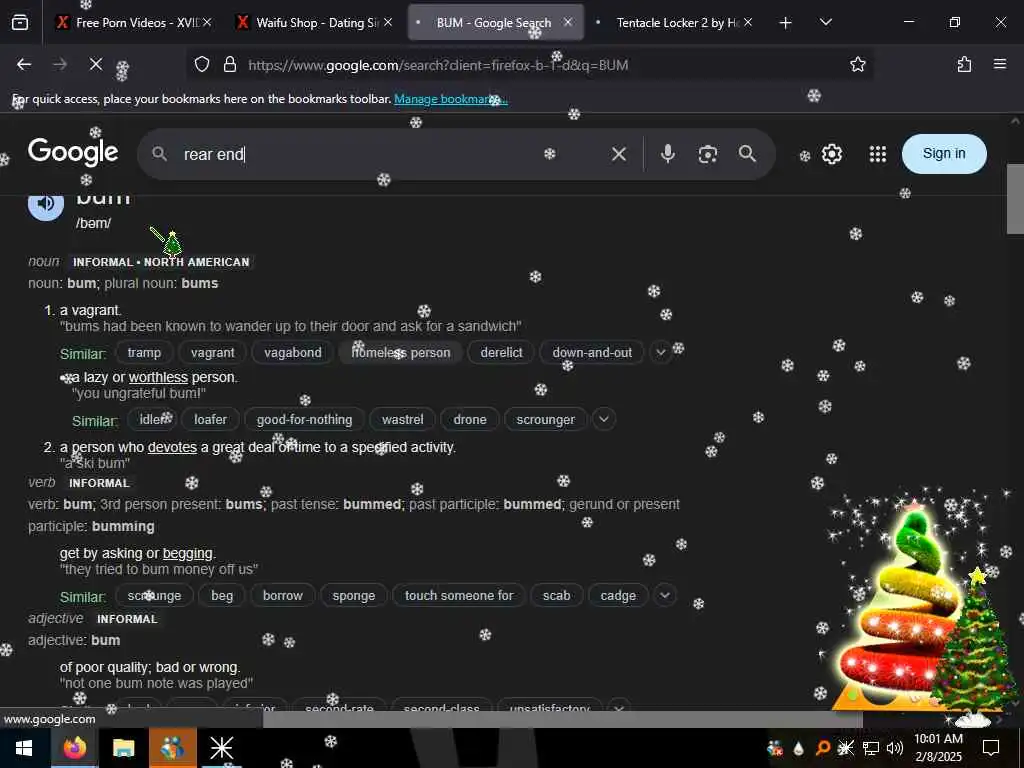Switch to Waifu Shop tab
The width and height of the screenshot is (1024, 768).
pos(314,23)
